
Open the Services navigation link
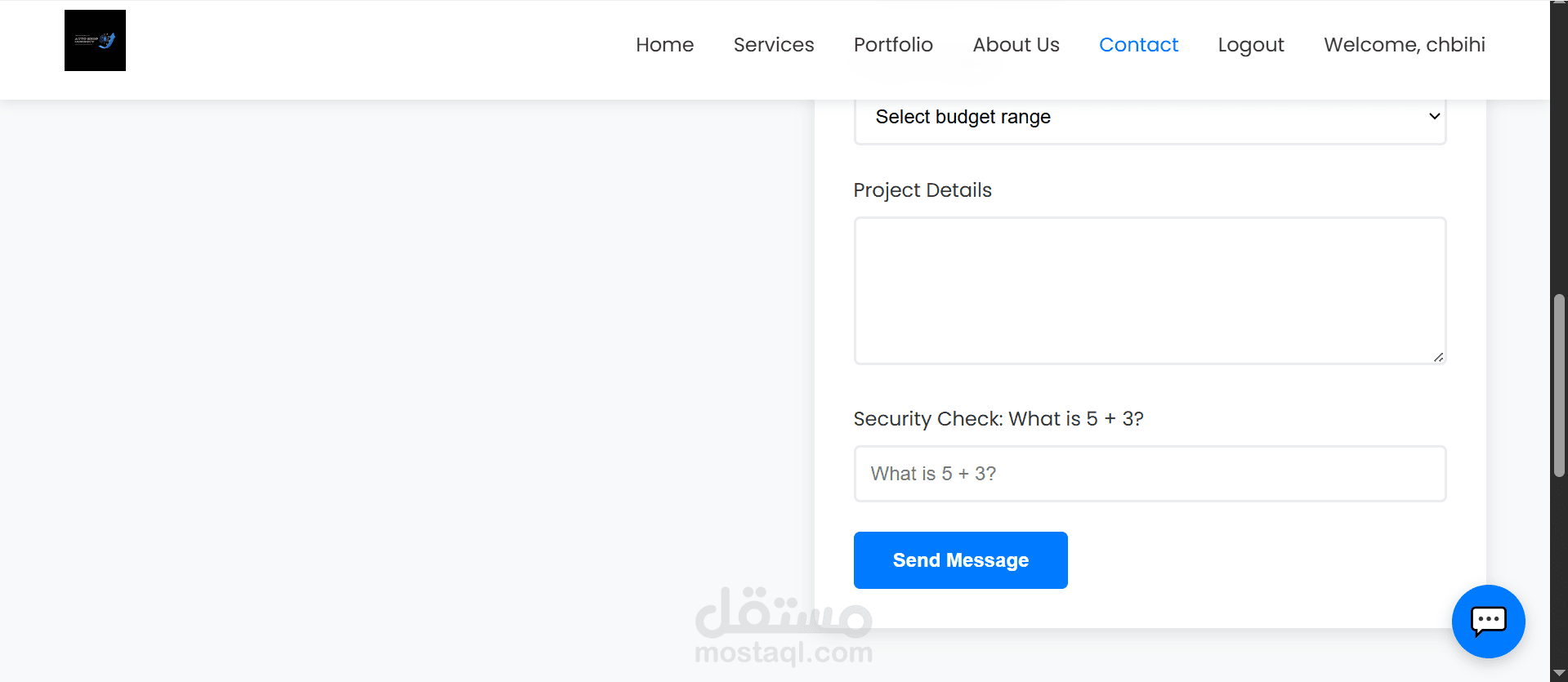point(774,45)
